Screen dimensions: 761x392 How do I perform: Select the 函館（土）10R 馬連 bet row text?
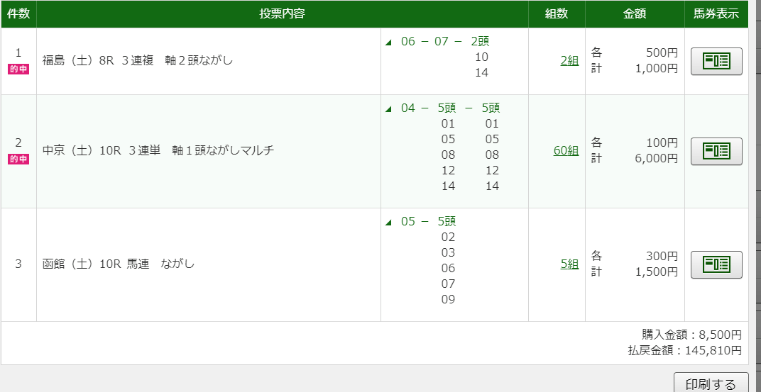118,264
